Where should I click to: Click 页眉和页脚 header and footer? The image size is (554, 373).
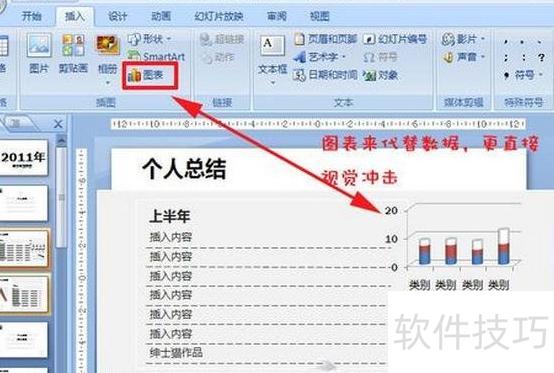[326, 39]
